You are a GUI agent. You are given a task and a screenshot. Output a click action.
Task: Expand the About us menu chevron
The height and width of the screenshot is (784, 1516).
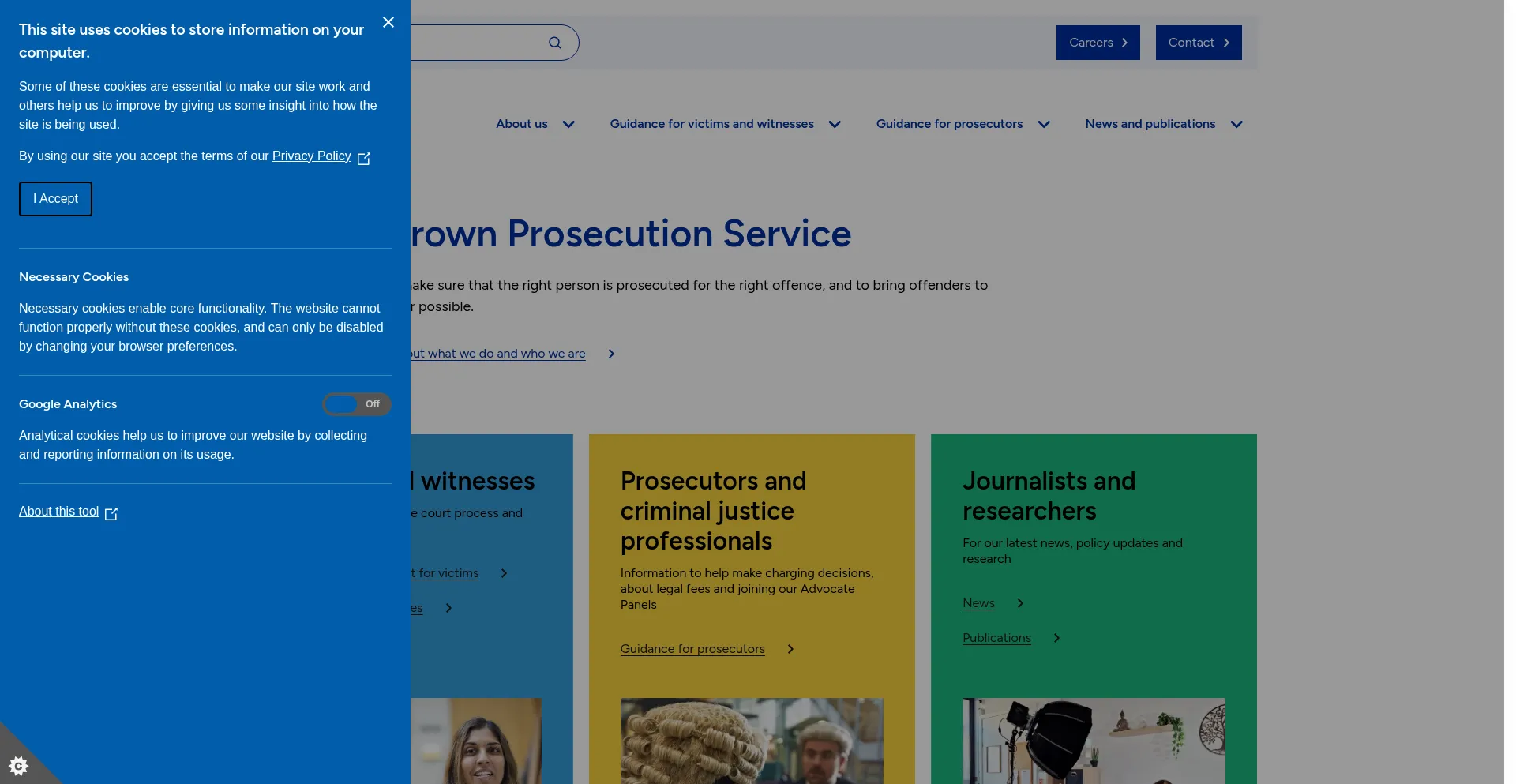(x=568, y=124)
